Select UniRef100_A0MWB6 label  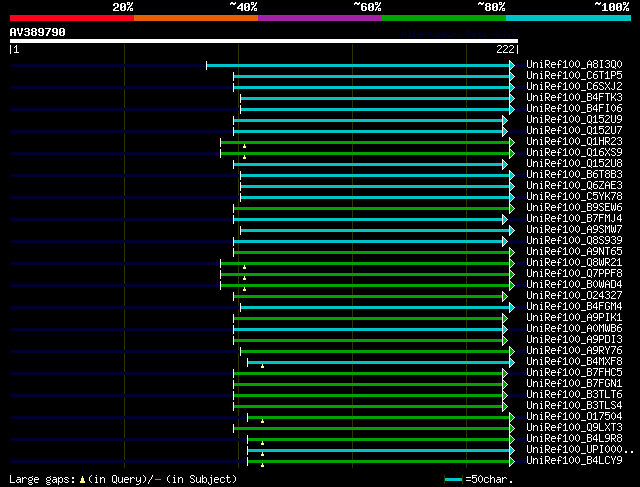tap(574, 329)
